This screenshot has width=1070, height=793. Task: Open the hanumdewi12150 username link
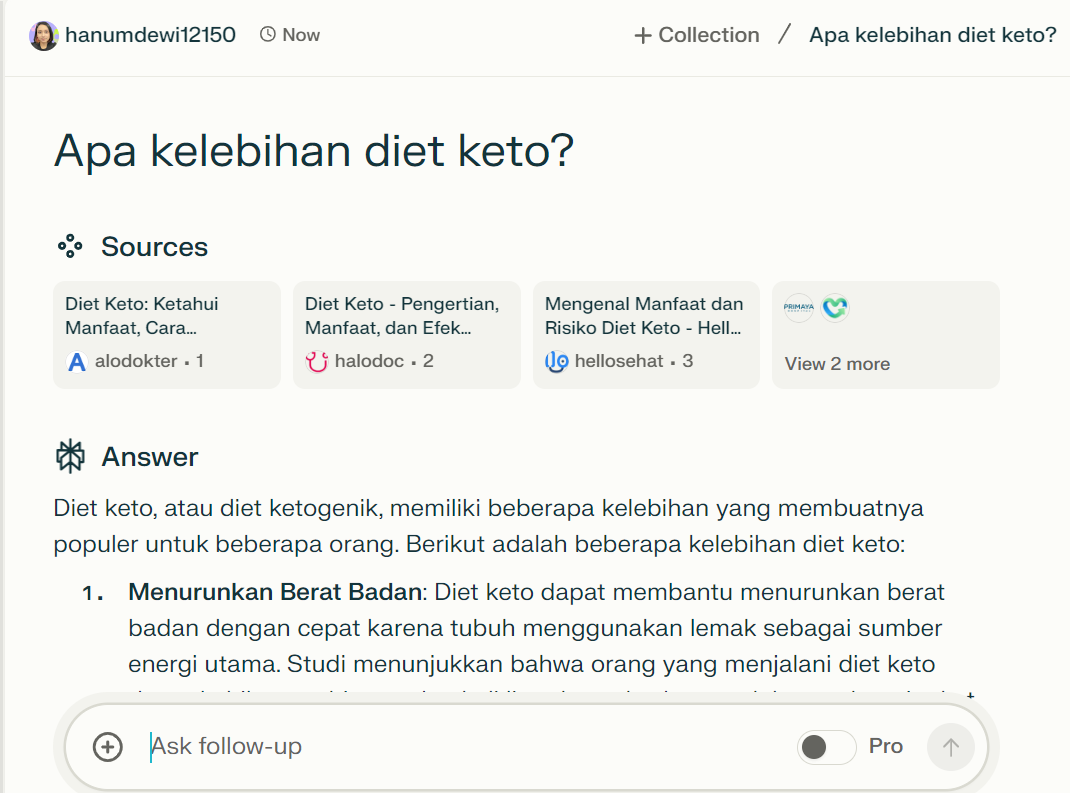coord(150,35)
